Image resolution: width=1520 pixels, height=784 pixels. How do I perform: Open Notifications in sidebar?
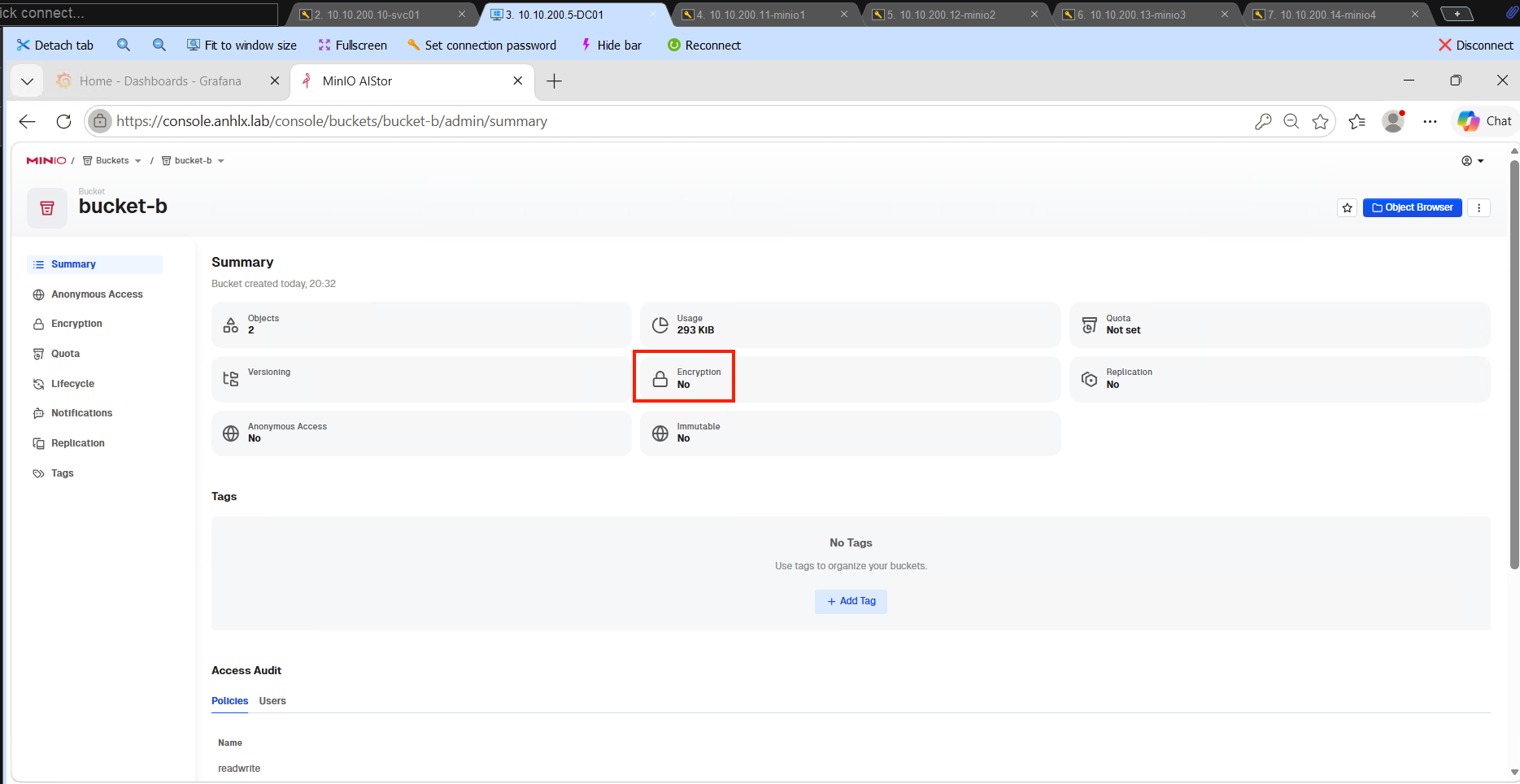(x=72, y=413)
